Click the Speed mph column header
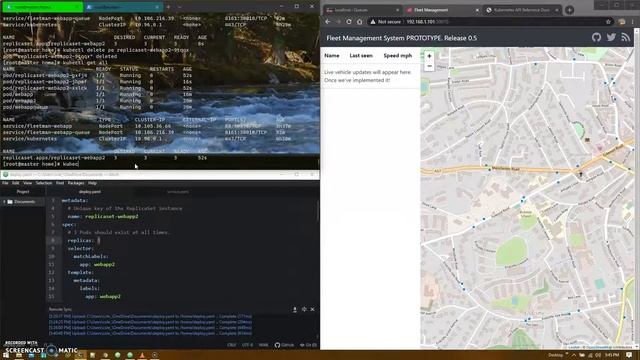The image size is (640, 360). tap(398, 56)
